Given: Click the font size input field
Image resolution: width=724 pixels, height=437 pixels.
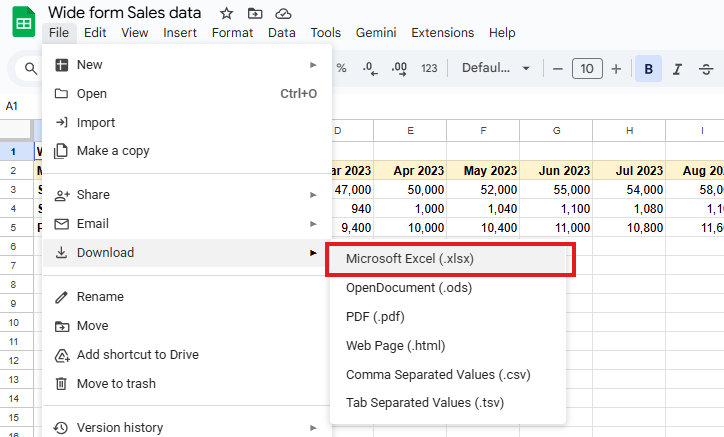Looking at the screenshot, I should (x=586, y=69).
